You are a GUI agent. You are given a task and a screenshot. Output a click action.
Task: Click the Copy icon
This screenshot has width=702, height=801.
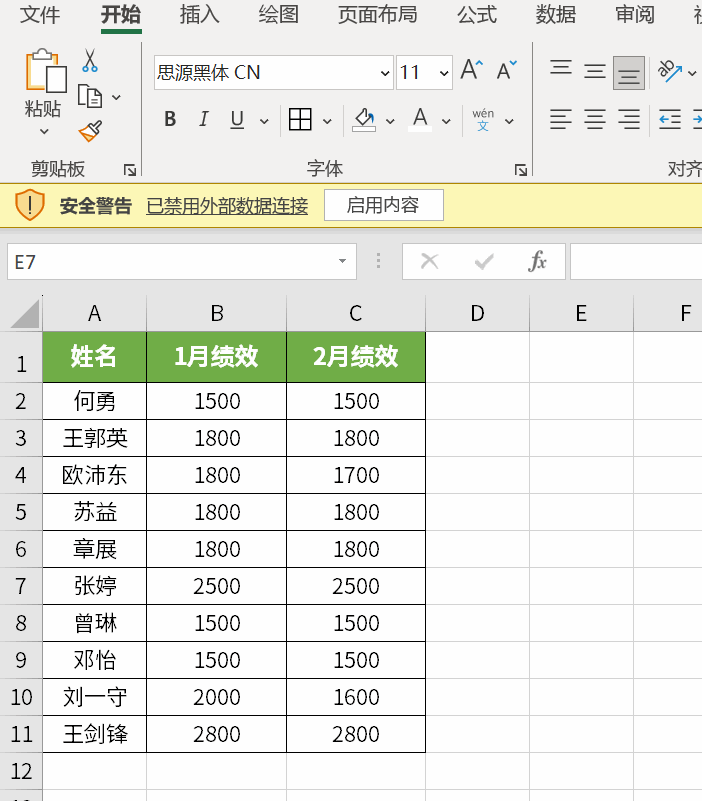90,96
